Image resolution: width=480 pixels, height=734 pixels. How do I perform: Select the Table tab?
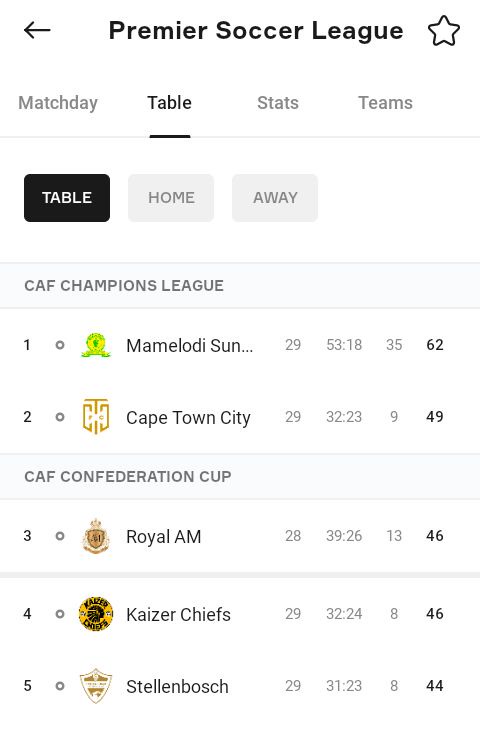[x=170, y=103]
